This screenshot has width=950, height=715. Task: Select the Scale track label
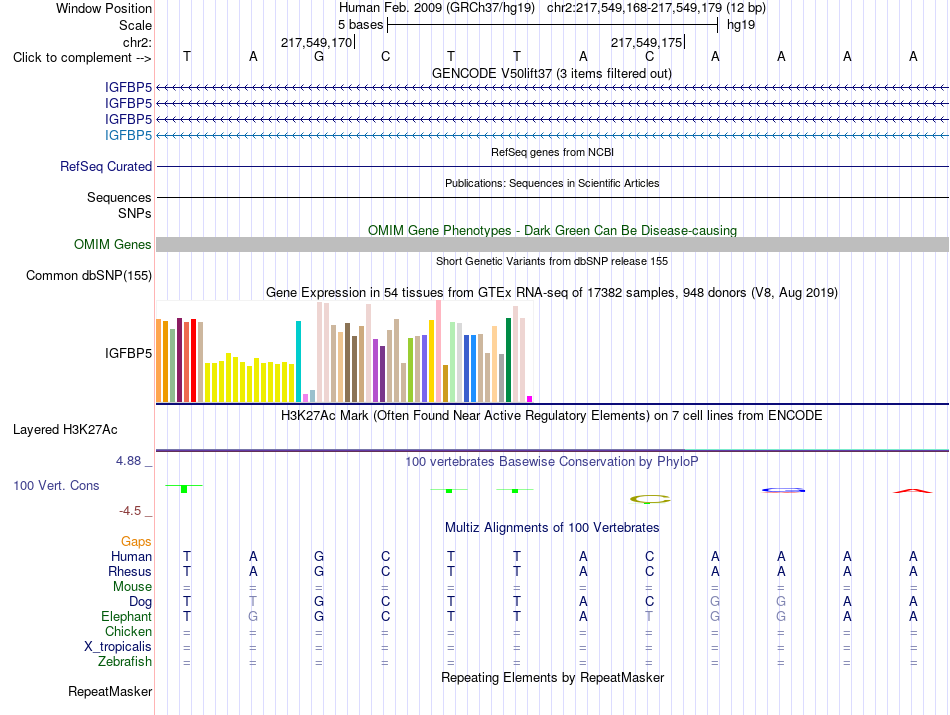[x=135, y=25]
